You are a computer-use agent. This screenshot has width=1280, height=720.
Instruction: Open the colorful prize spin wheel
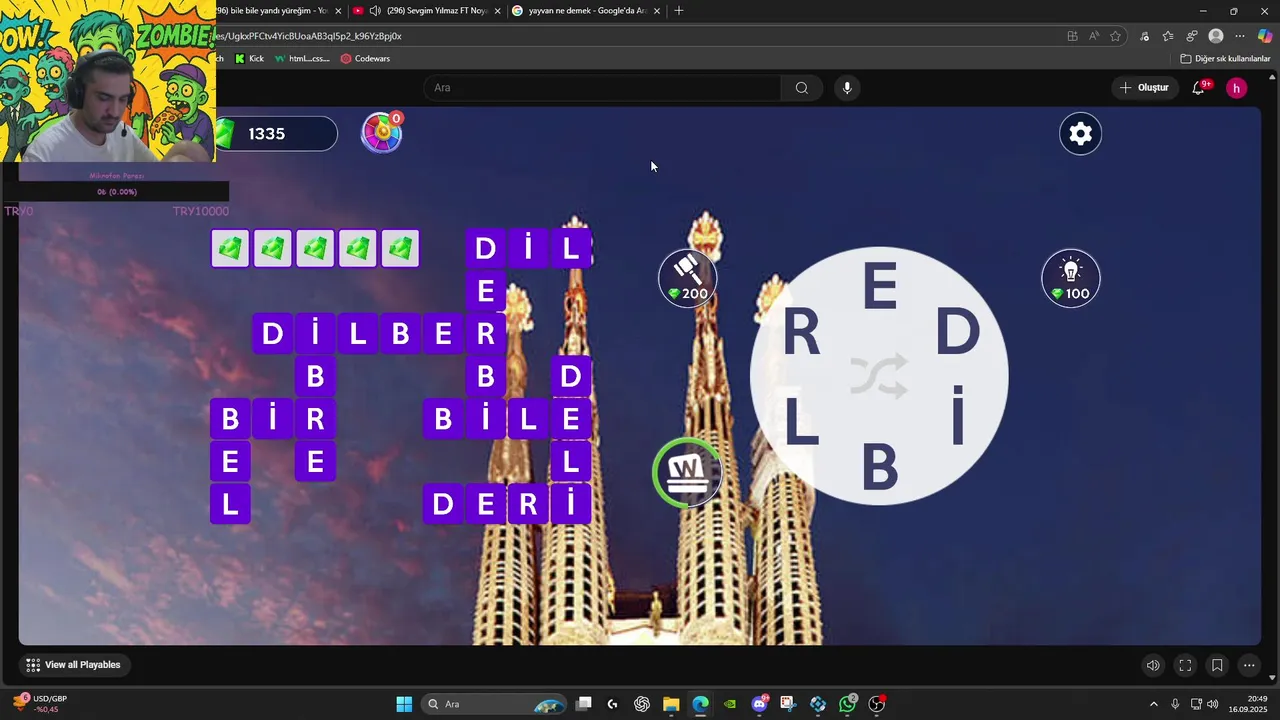[382, 133]
